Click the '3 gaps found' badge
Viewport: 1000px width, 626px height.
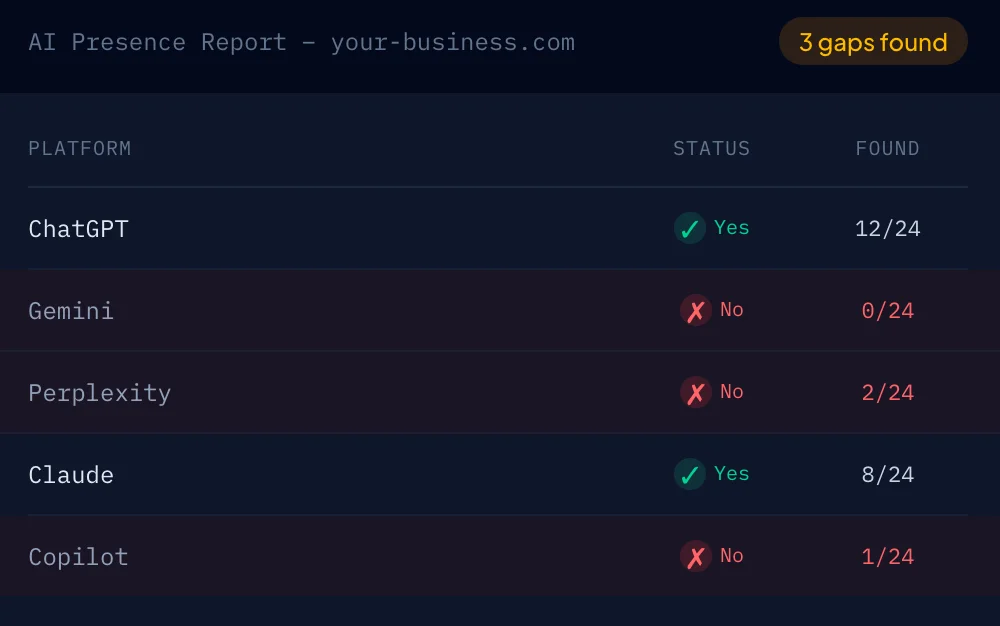(x=872, y=41)
